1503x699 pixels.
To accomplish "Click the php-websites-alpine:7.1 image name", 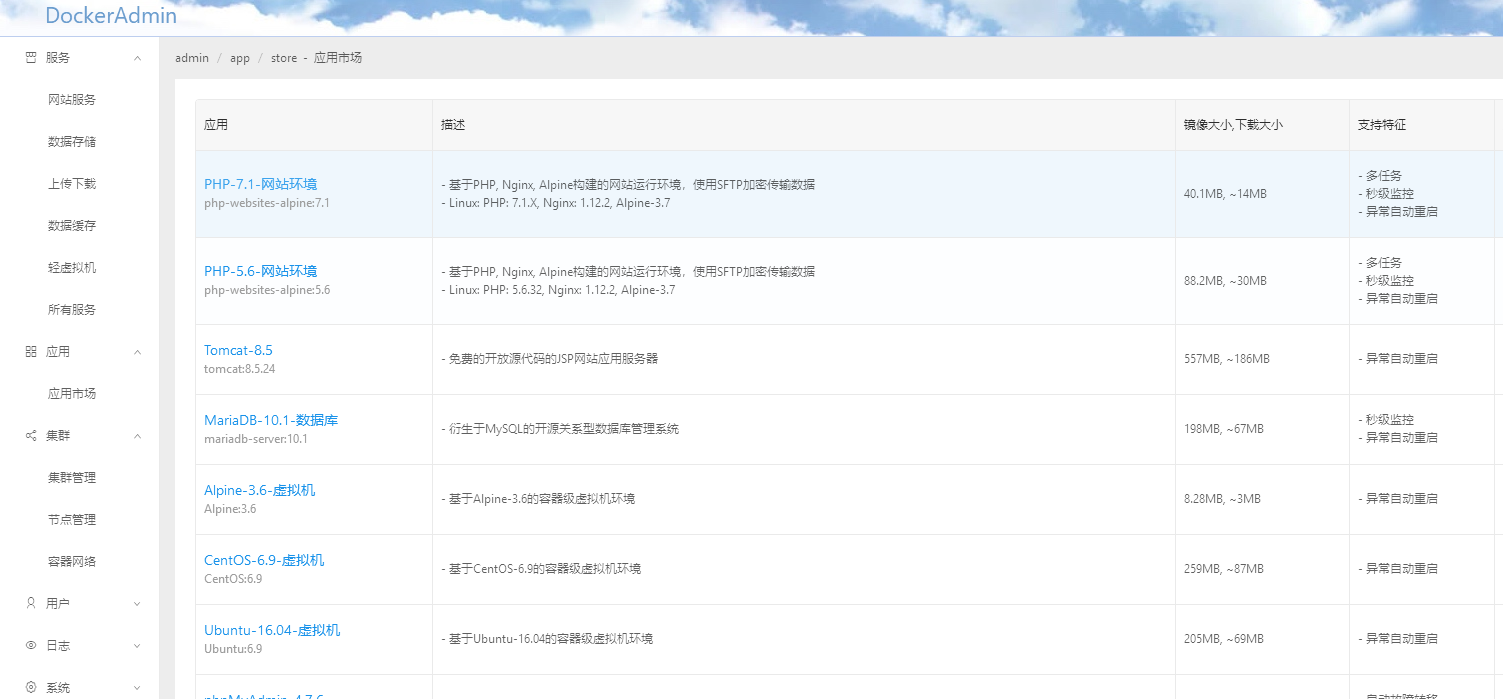I will click(267, 203).
